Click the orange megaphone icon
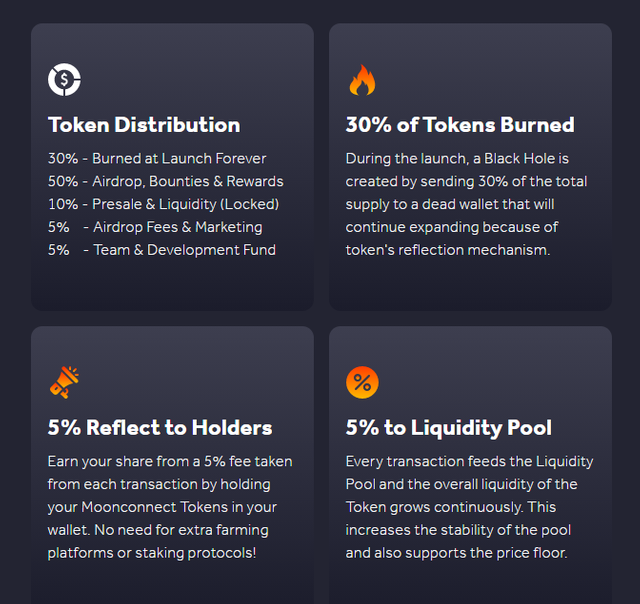 tap(64, 382)
